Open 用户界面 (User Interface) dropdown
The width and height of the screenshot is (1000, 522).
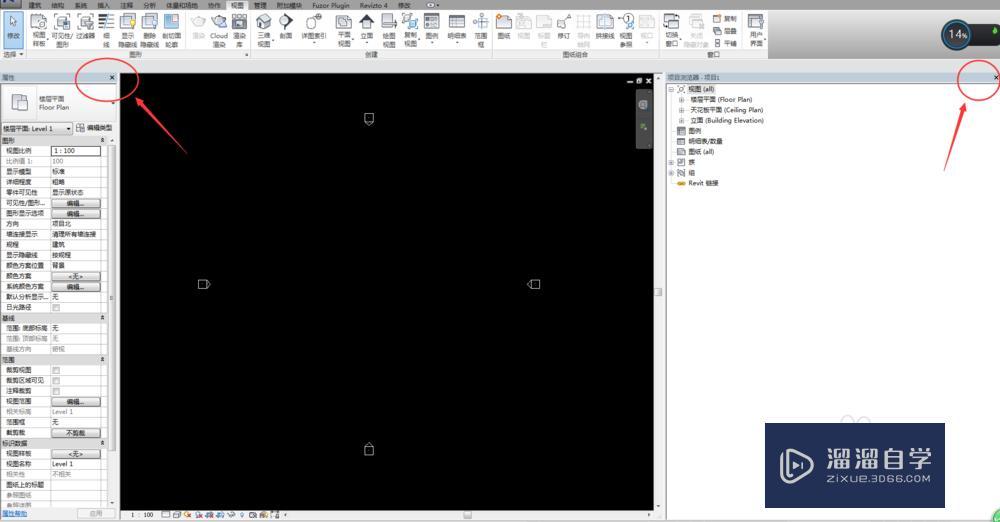pyautogui.click(x=756, y=30)
